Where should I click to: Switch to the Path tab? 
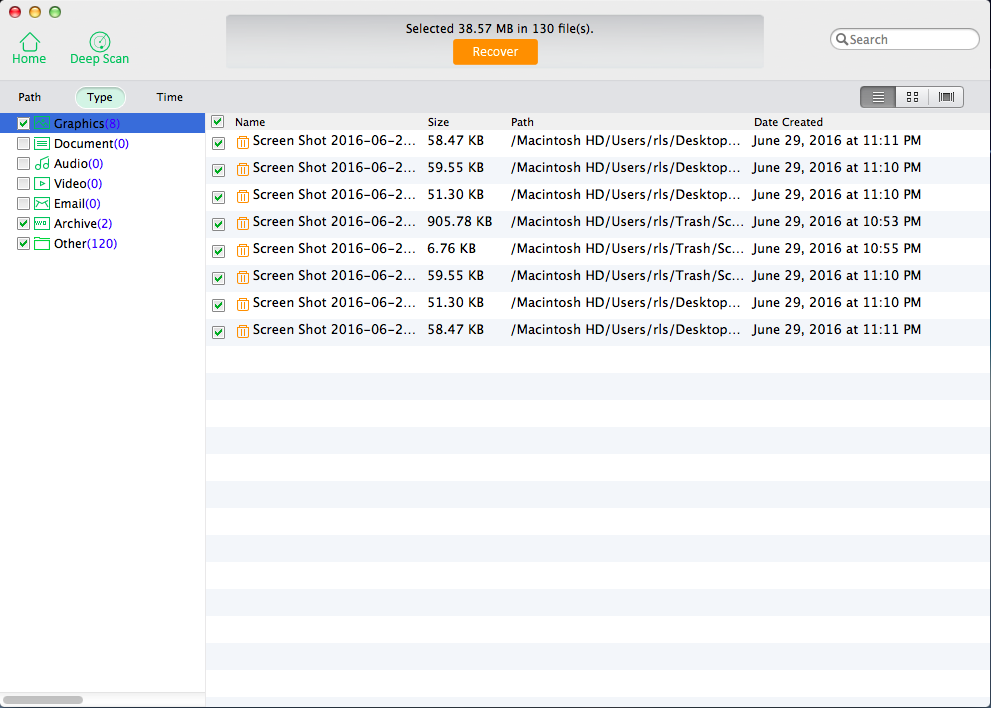[x=30, y=97]
